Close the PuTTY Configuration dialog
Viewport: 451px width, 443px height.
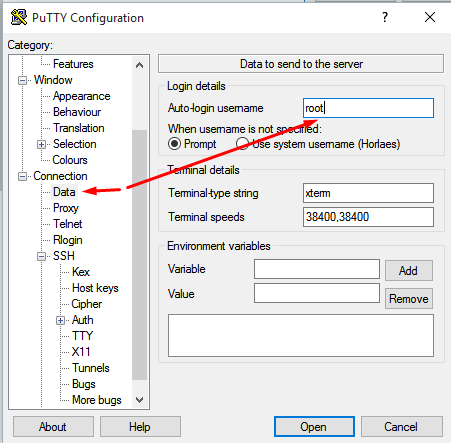click(x=430, y=17)
